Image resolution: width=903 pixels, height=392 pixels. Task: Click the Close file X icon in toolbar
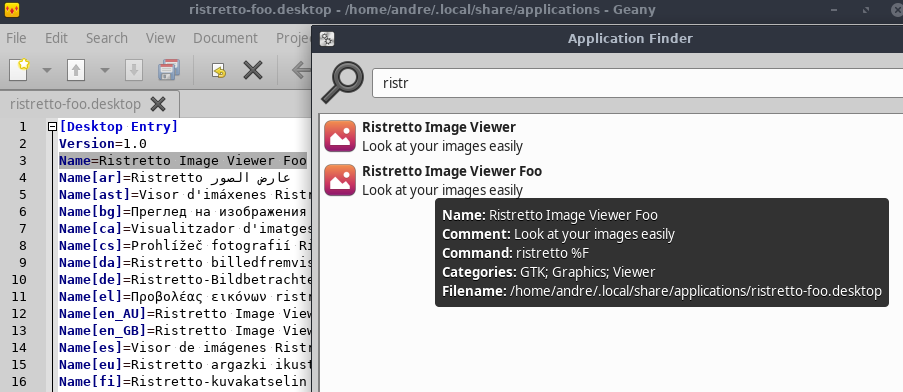click(x=253, y=70)
